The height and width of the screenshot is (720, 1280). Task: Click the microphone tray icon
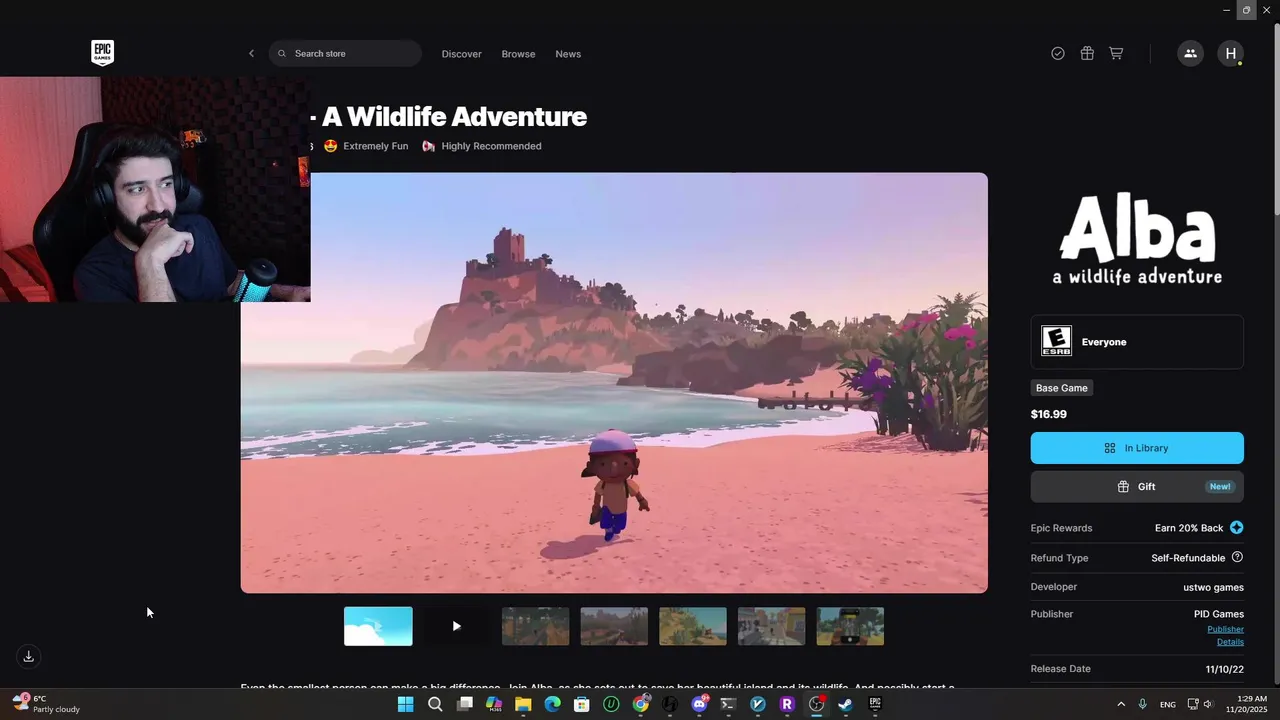pyautogui.click(x=1142, y=704)
